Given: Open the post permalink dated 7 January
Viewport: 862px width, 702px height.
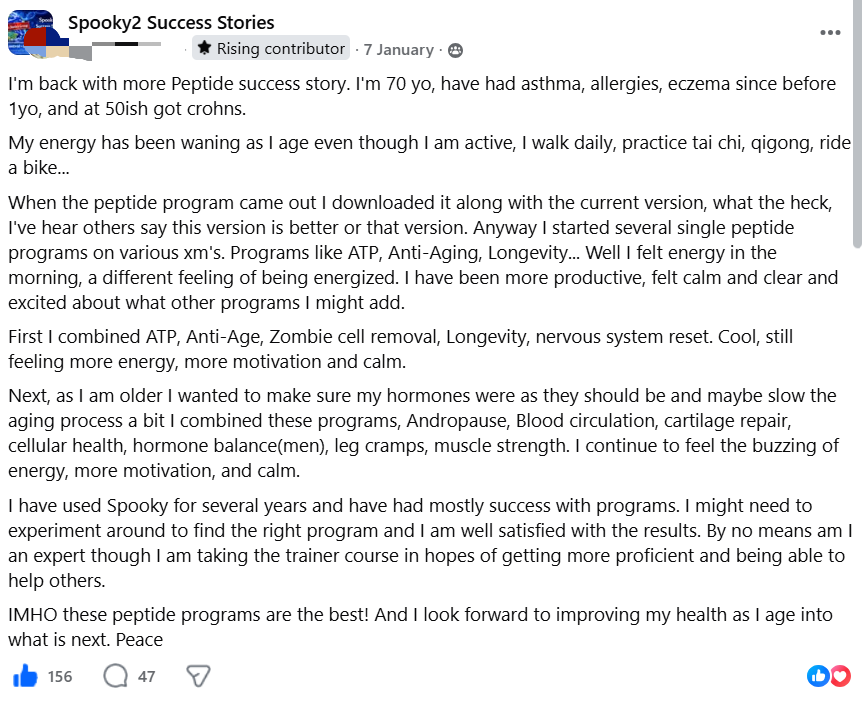Looking at the screenshot, I should (x=399, y=49).
